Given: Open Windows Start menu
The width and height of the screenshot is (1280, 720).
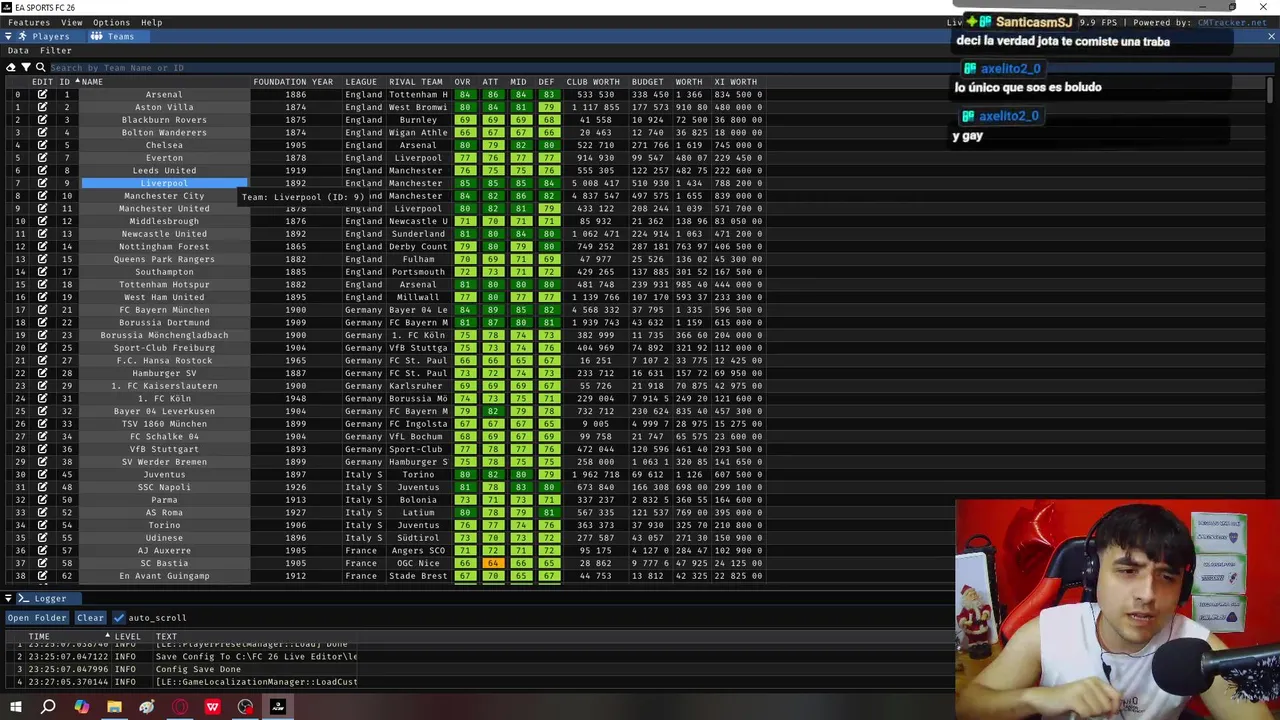Looking at the screenshot, I should click(16, 707).
